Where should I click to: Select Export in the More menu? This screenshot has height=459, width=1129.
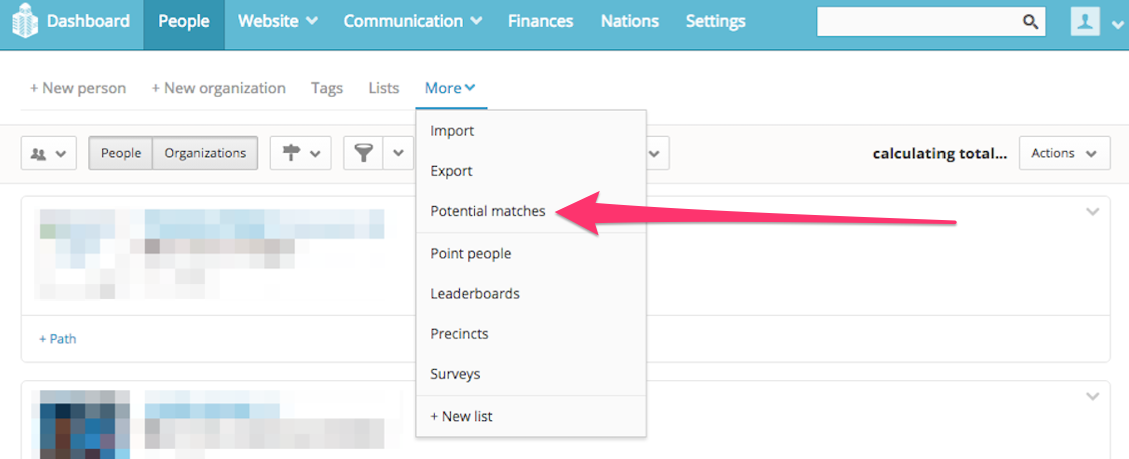coord(451,171)
